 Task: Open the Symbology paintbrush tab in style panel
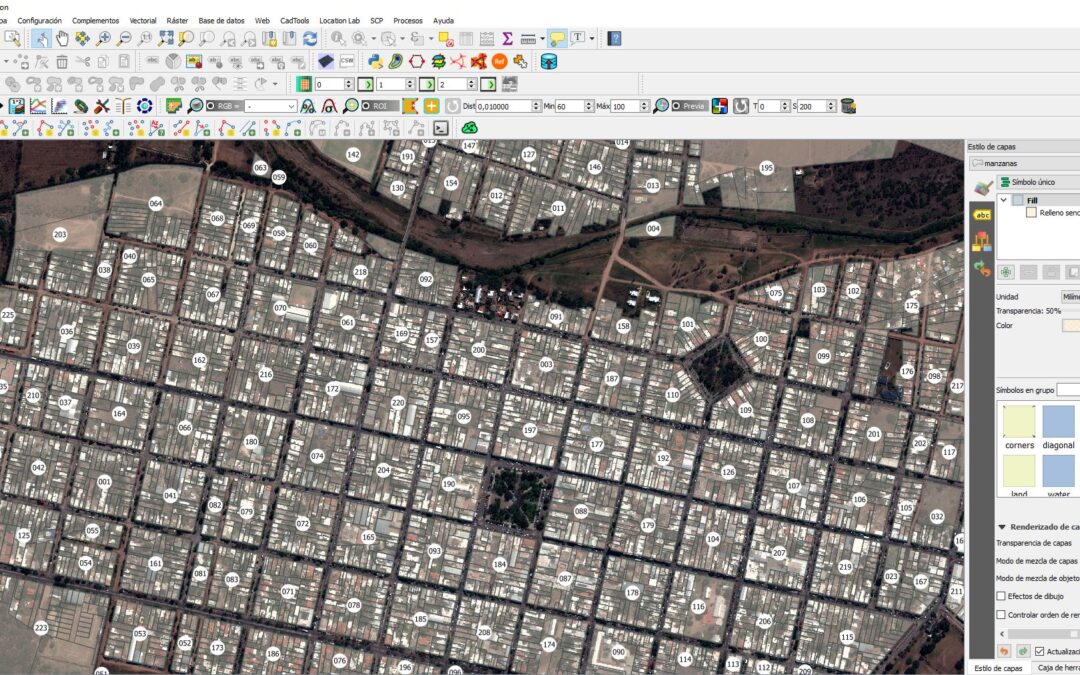pos(982,187)
